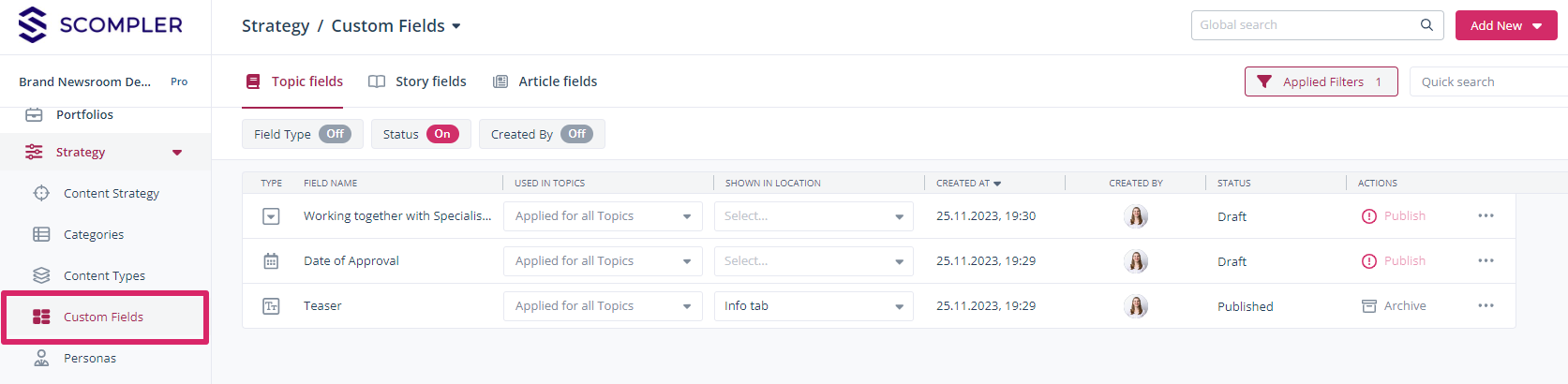1568x384 pixels.
Task: Click the Content Types stack icon
Action: tap(41, 275)
